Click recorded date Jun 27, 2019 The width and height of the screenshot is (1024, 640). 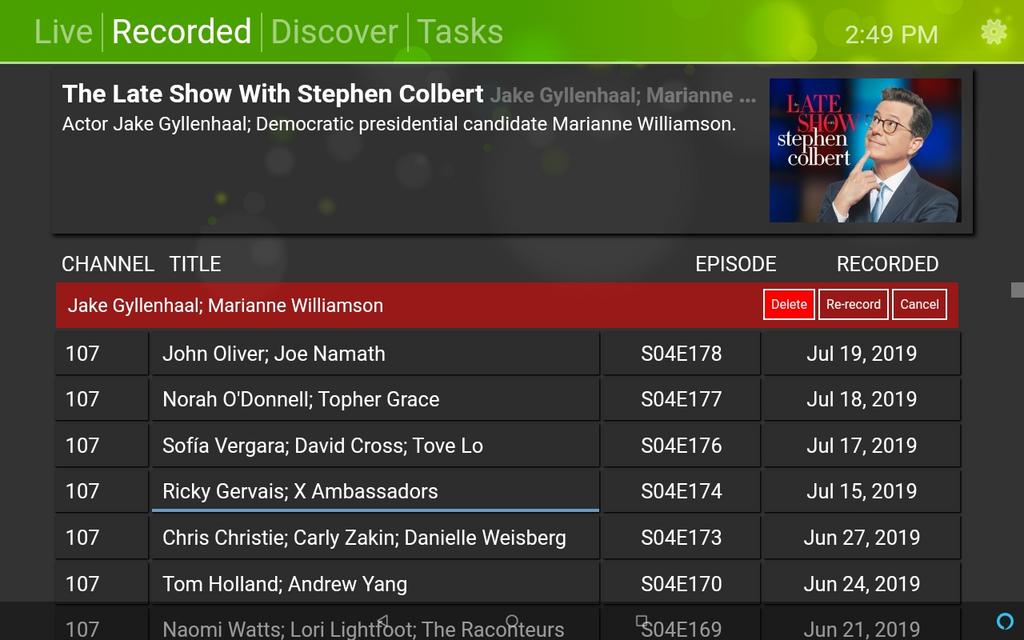pyautogui.click(x=862, y=537)
